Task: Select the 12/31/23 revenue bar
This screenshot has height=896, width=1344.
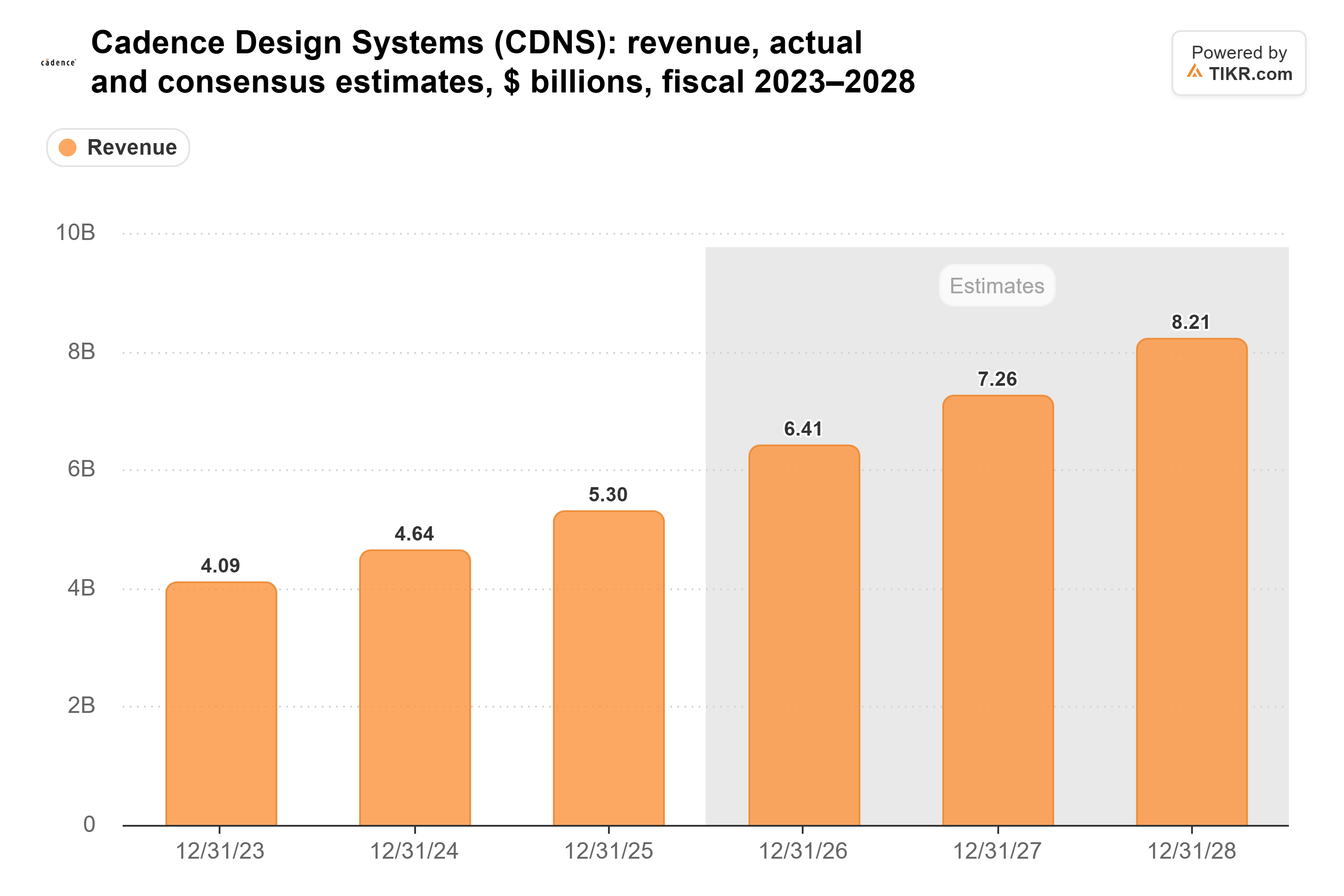Action: (x=221, y=704)
